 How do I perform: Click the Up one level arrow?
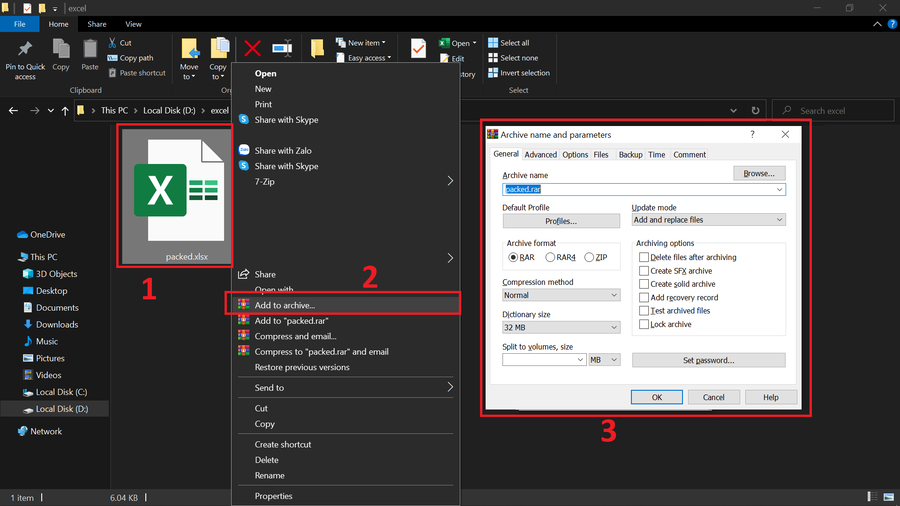point(65,110)
